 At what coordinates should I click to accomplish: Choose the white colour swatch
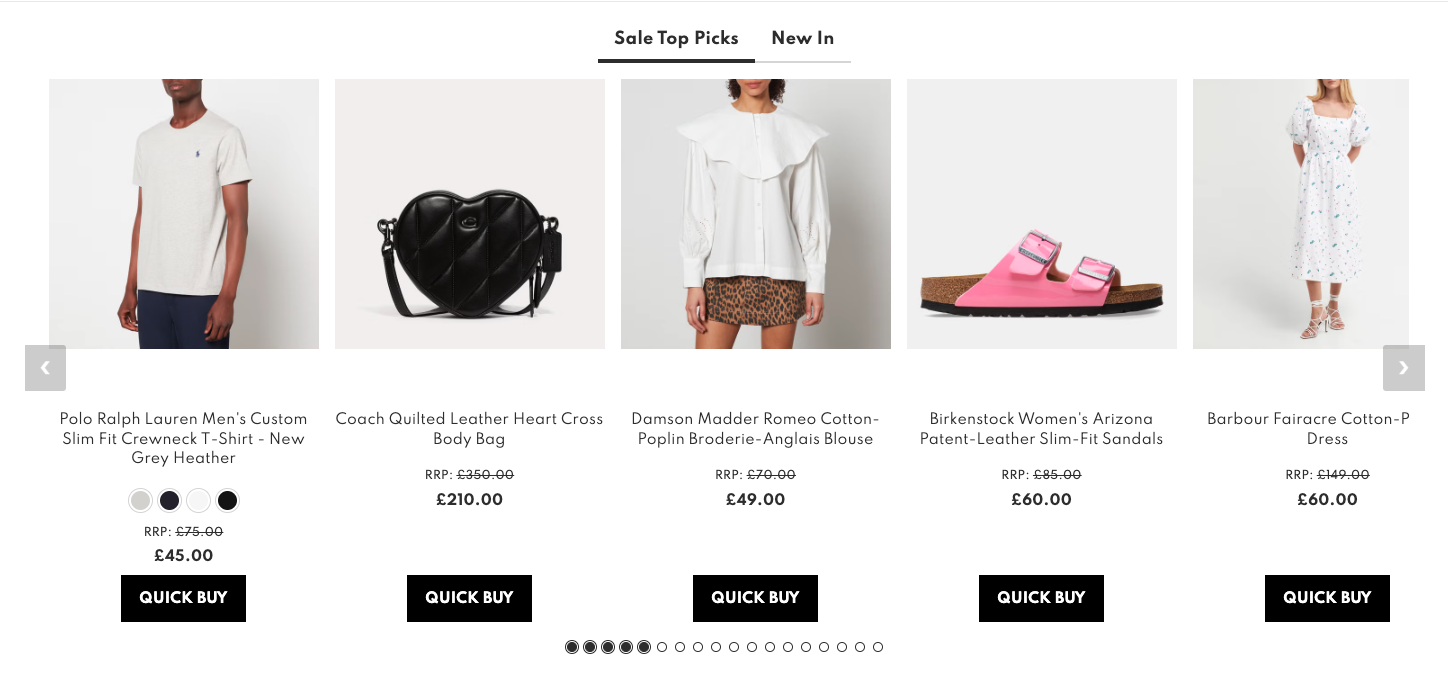tap(199, 500)
